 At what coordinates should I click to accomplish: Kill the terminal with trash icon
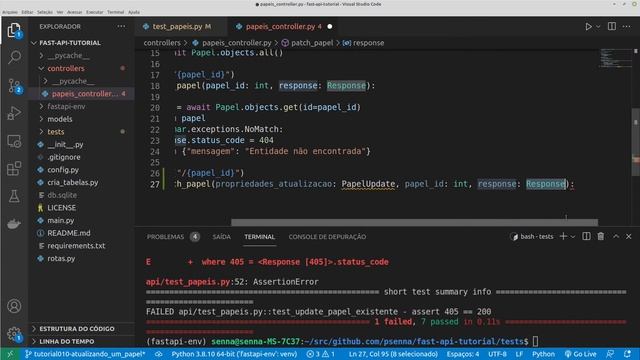point(601,236)
